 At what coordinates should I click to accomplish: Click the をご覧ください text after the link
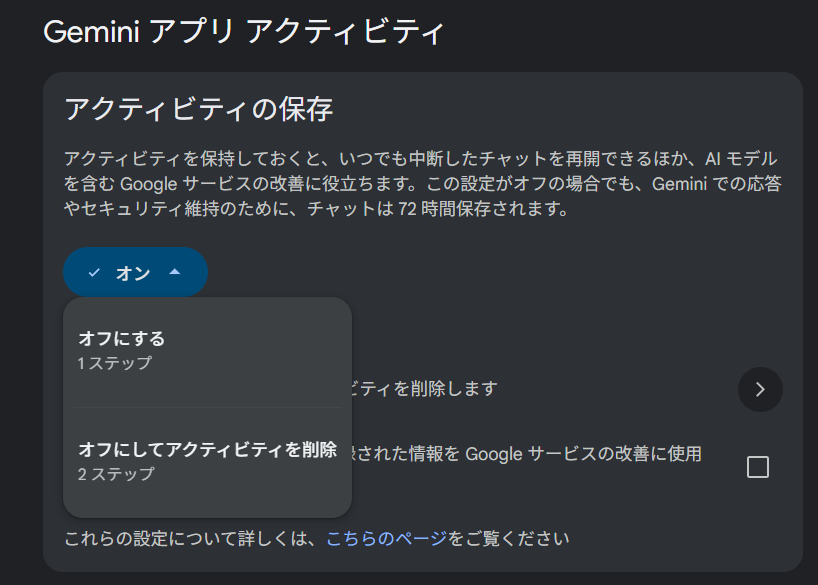[509, 539]
